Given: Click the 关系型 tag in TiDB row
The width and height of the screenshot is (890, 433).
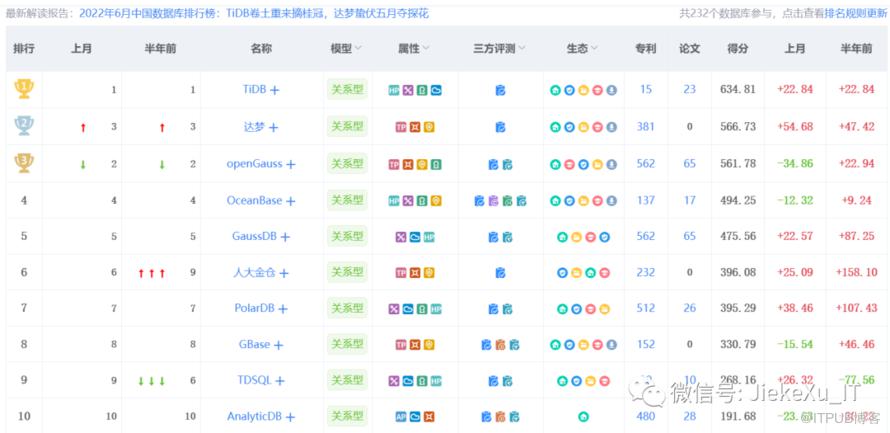Looking at the screenshot, I should click(x=347, y=89).
